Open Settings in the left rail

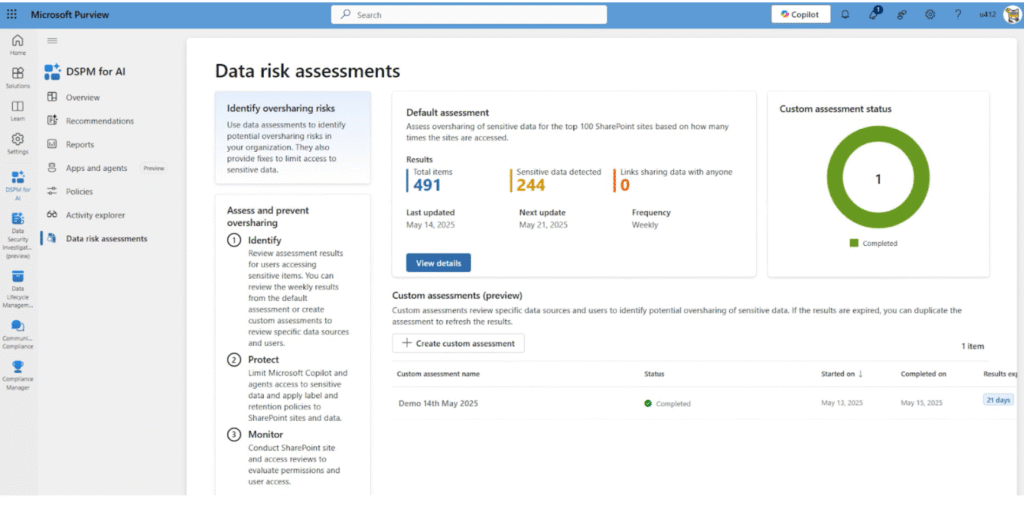[18, 143]
